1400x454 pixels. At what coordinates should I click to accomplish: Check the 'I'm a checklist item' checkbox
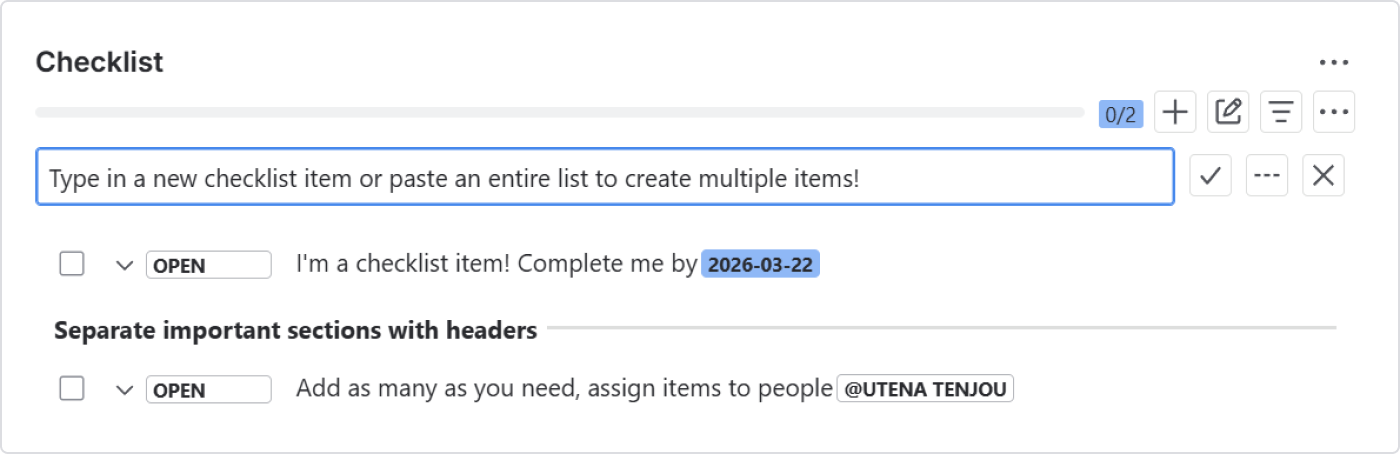point(72,264)
